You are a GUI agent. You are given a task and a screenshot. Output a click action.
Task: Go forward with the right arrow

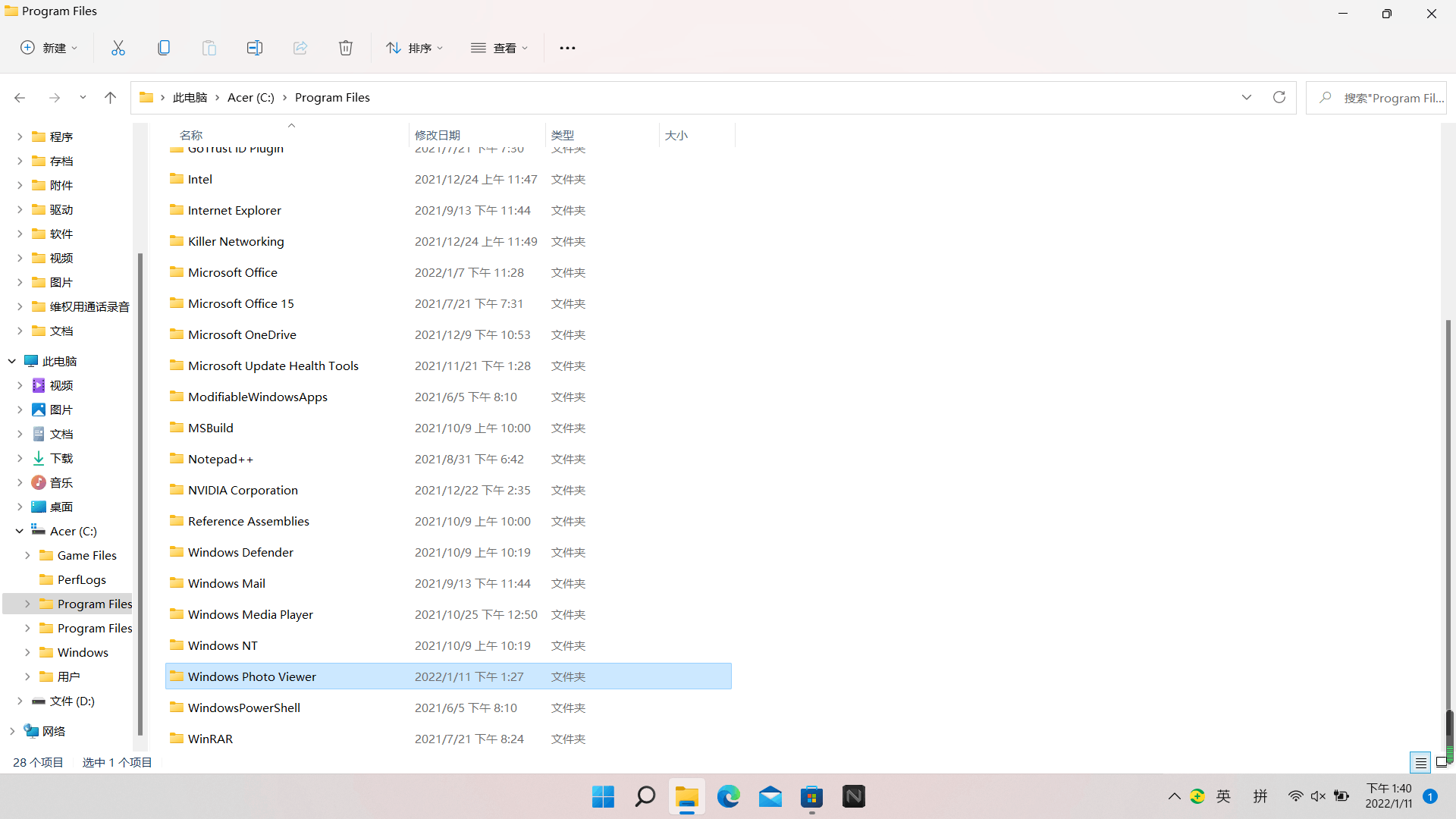point(55,98)
